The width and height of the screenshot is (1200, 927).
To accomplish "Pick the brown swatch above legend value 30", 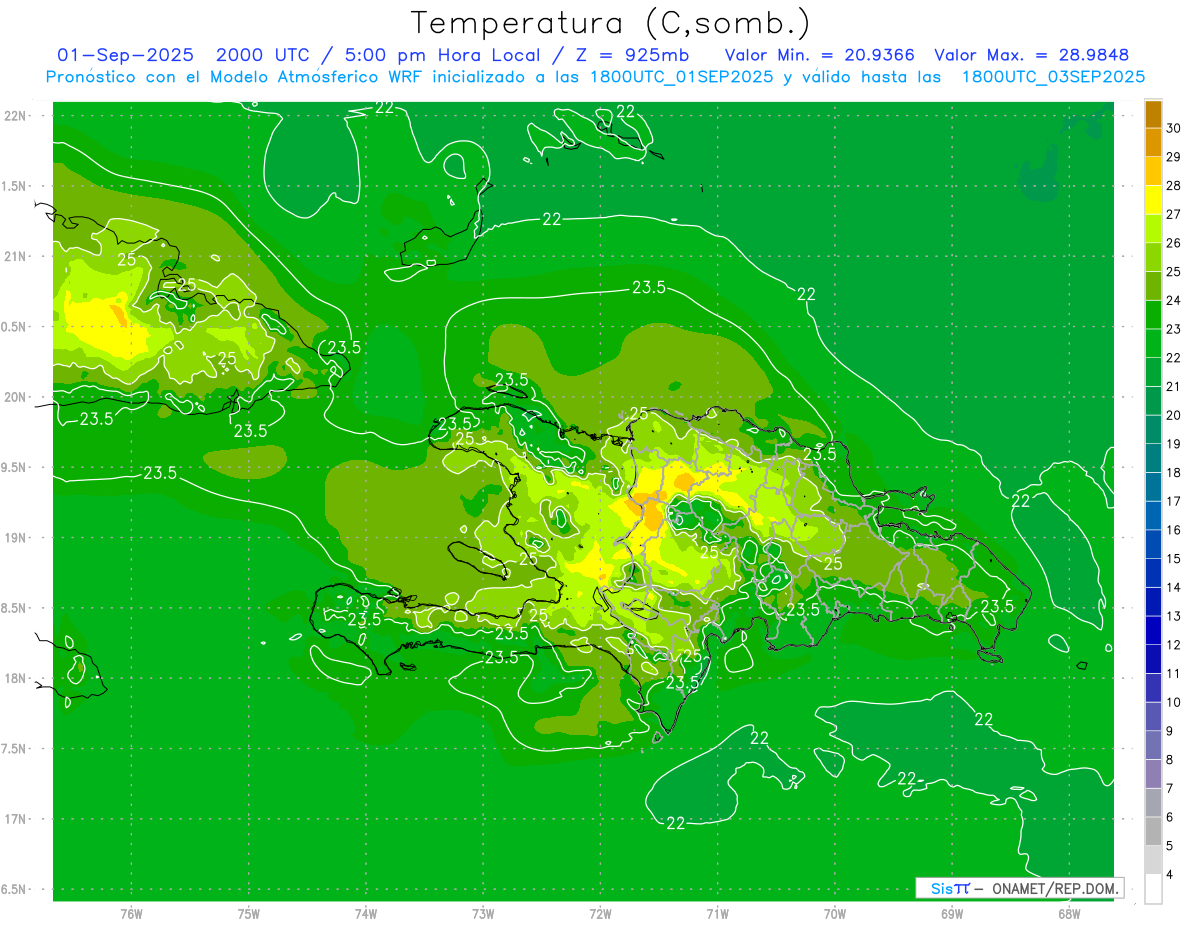I will [1153, 115].
